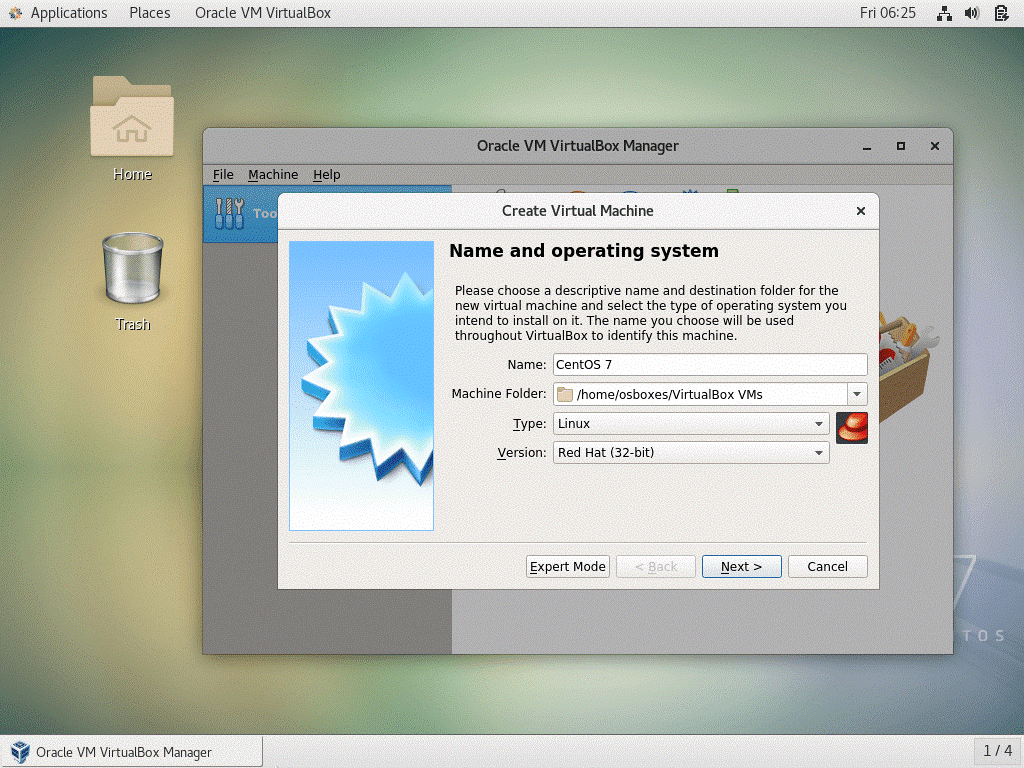Click the volume speaker icon in top panel
Viewport: 1024px width, 768px height.
pyautogui.click(x=971, y=13)
